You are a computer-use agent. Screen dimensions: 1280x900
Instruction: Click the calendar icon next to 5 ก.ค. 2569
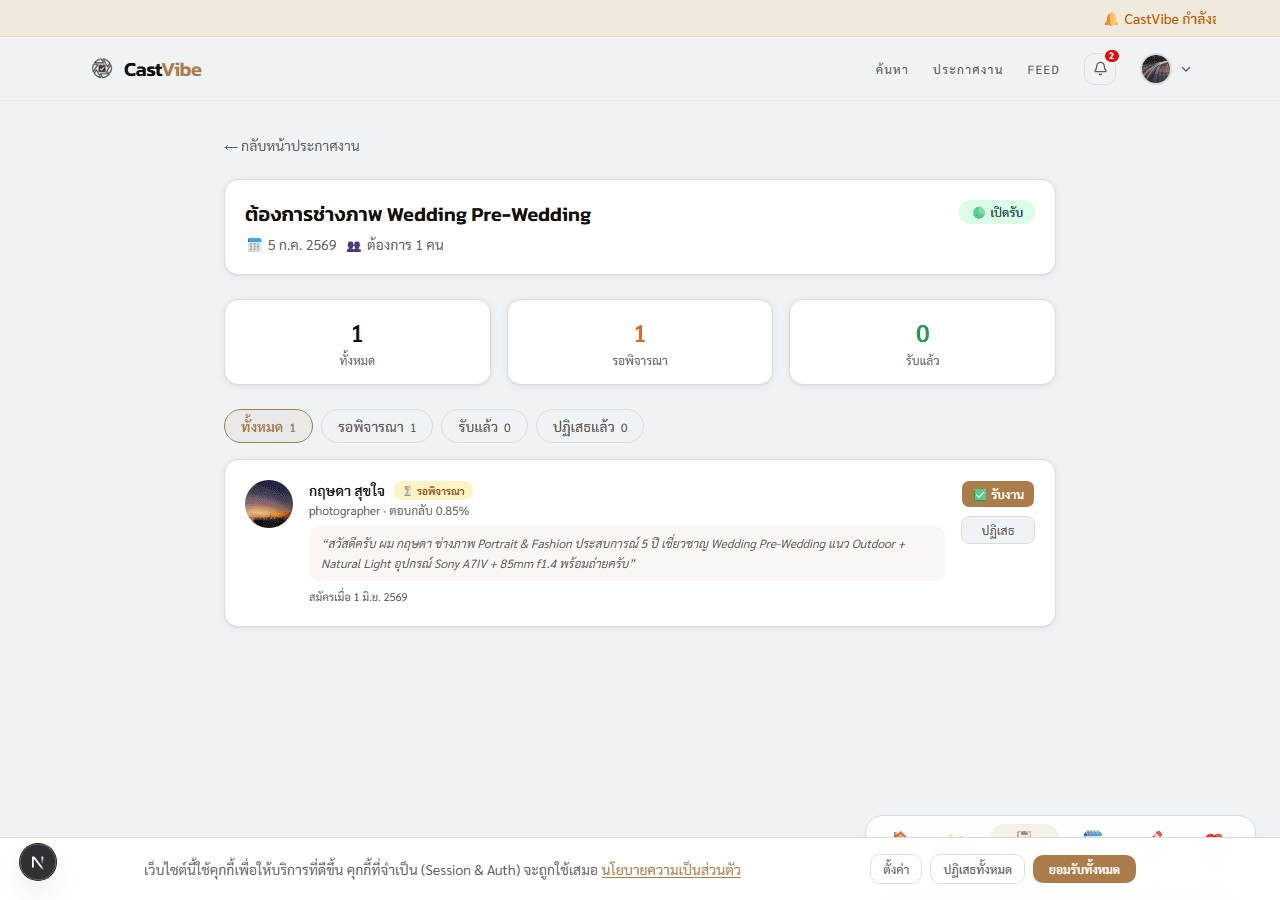254,245
